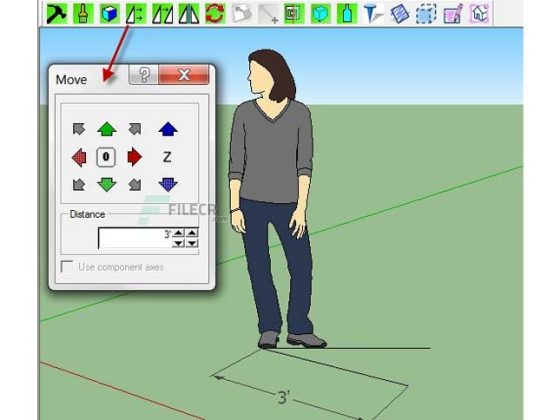
Task: Click the center 0 reset button
Action: [x=106, y=157]
